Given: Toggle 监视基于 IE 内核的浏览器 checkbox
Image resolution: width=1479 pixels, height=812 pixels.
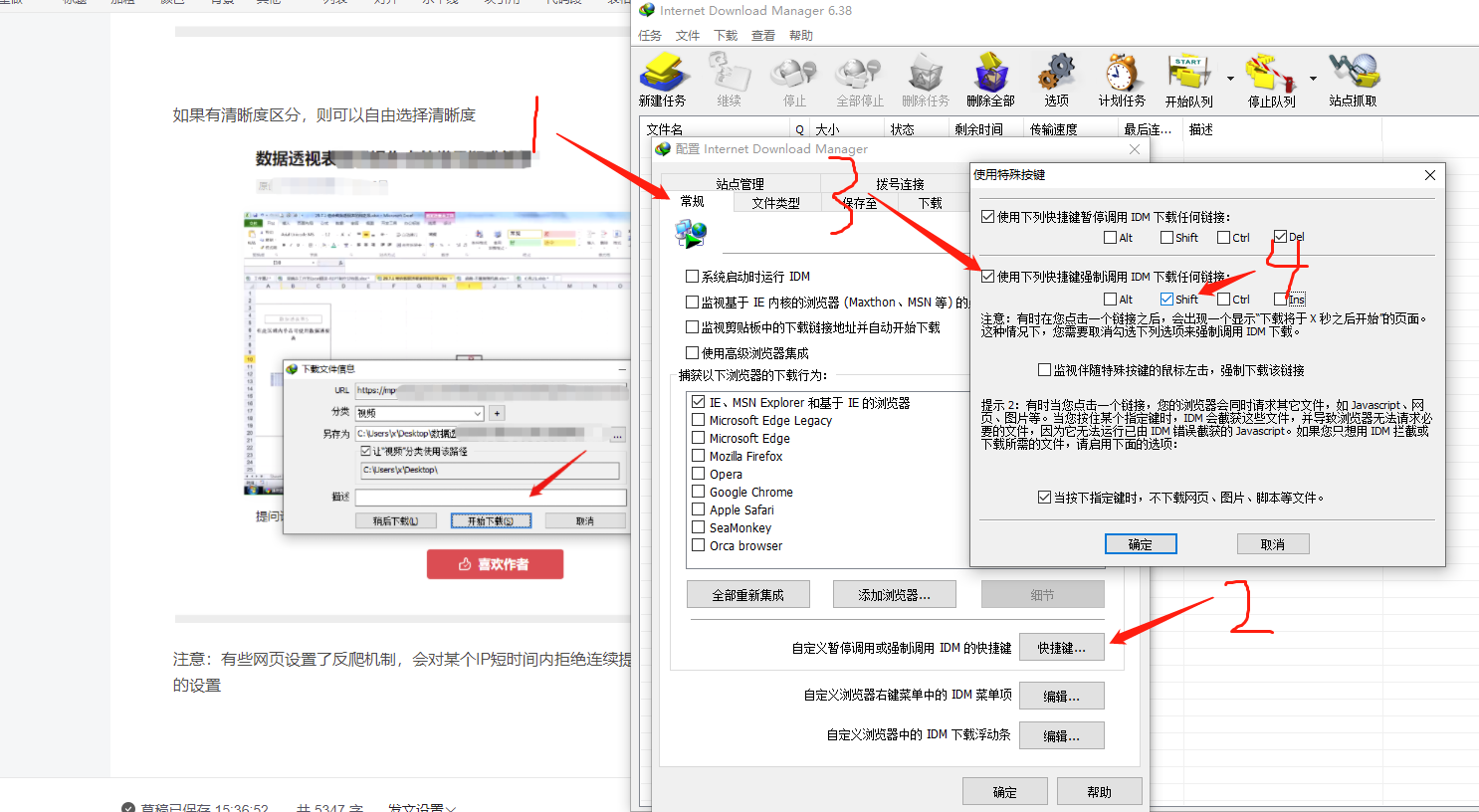Looking at the screenshot, I should tap(692, 302).
